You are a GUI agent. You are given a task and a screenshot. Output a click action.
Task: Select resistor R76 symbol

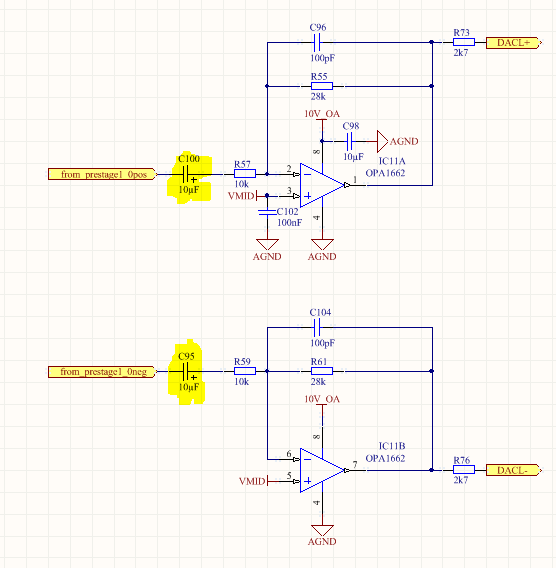(464, 470)
